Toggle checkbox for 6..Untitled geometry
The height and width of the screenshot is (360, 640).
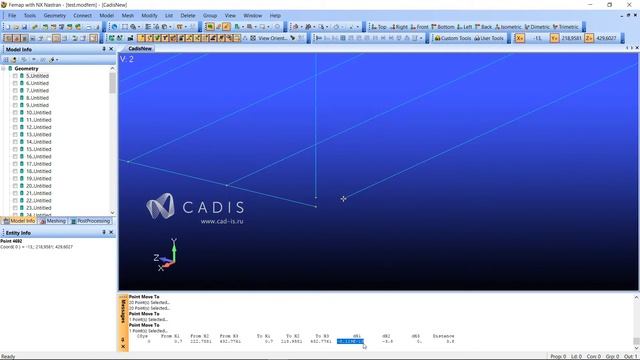[15, 83]
